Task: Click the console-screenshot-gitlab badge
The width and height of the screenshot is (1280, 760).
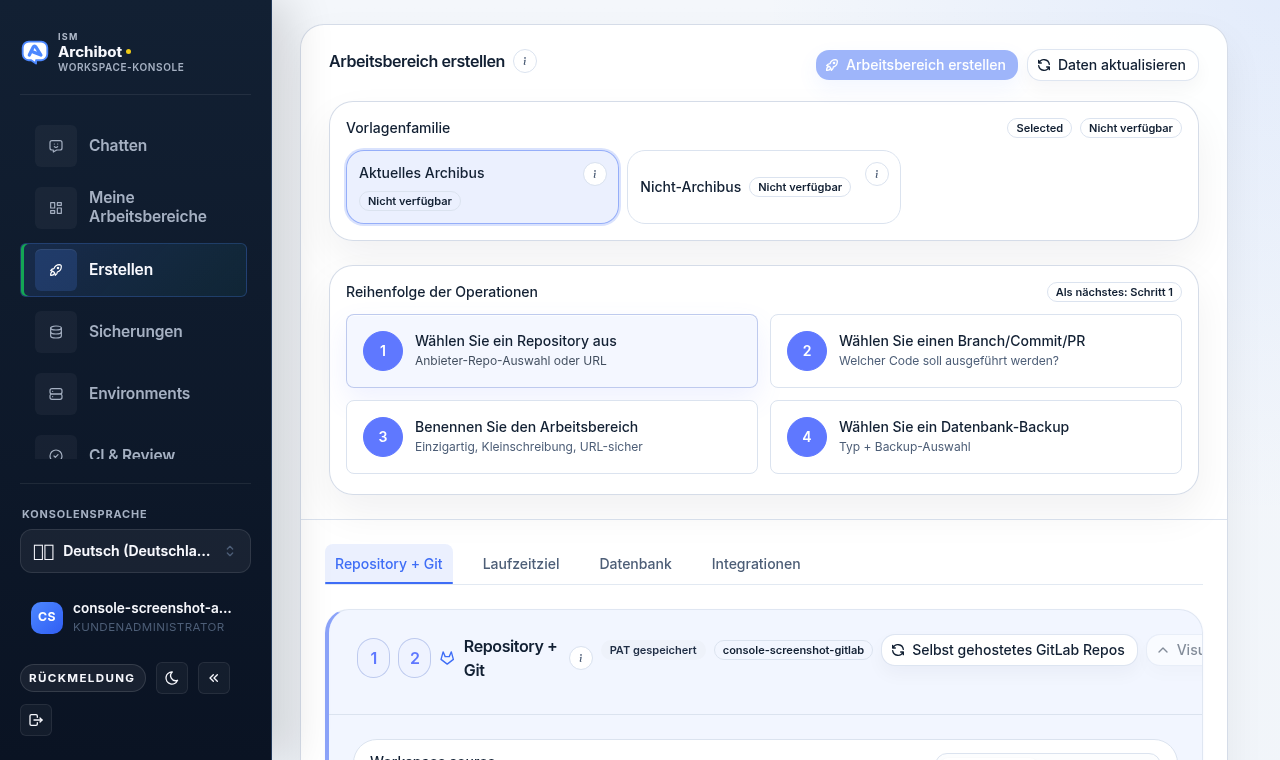Action: (x=793, y=650)
